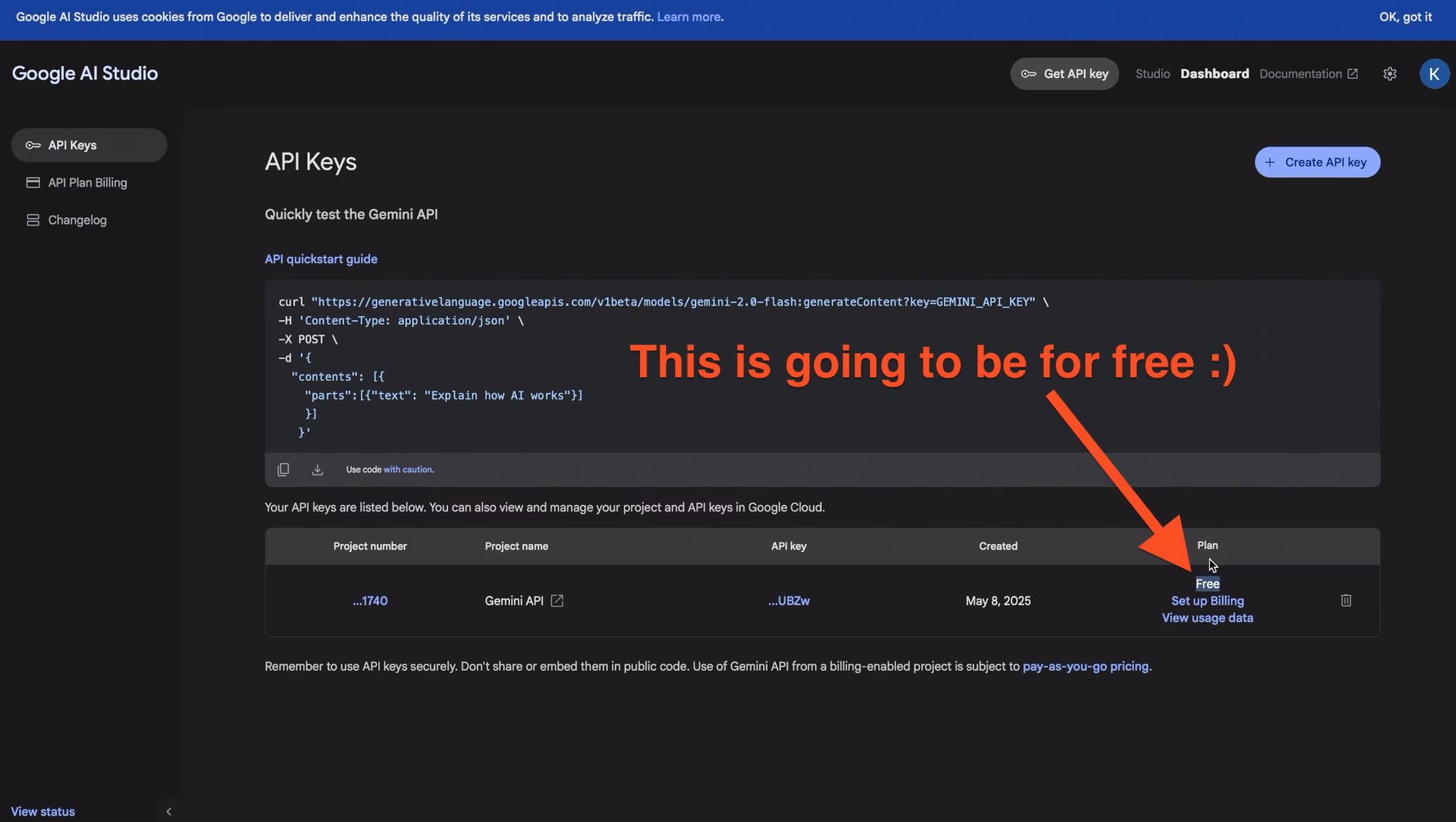This screenshot has height=822, width=1456.
Task: Click the 'May 8, 2025' created date
Action: (x=997, y=601)
